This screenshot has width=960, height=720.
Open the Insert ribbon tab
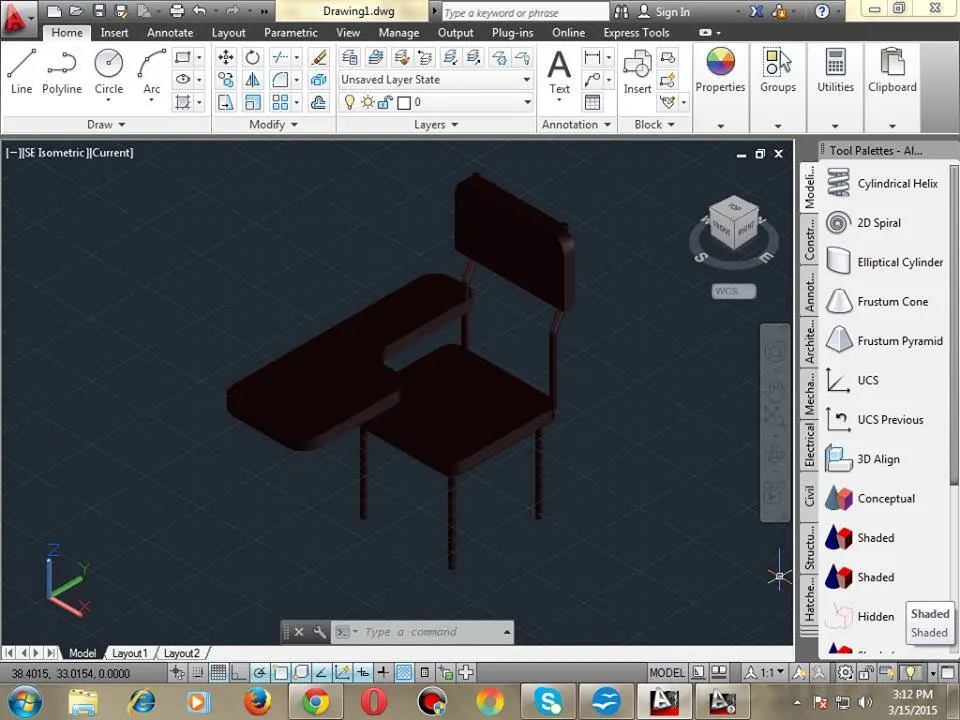point(114,32)
